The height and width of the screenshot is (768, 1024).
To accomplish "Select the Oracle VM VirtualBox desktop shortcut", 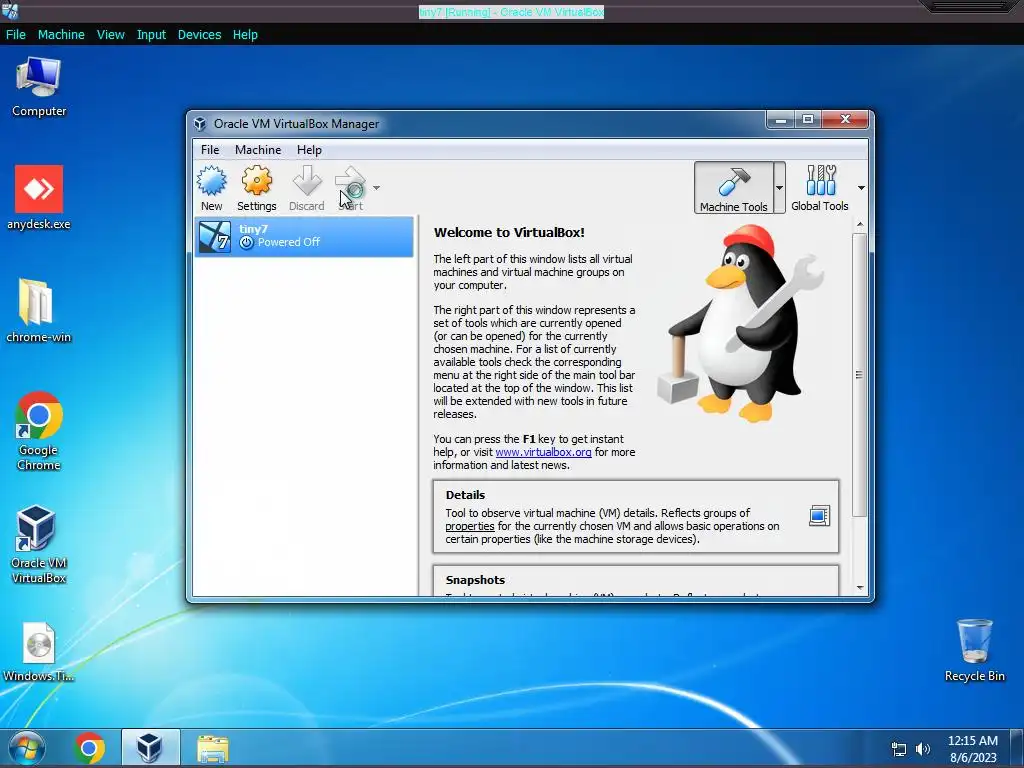I will (39, 544).
